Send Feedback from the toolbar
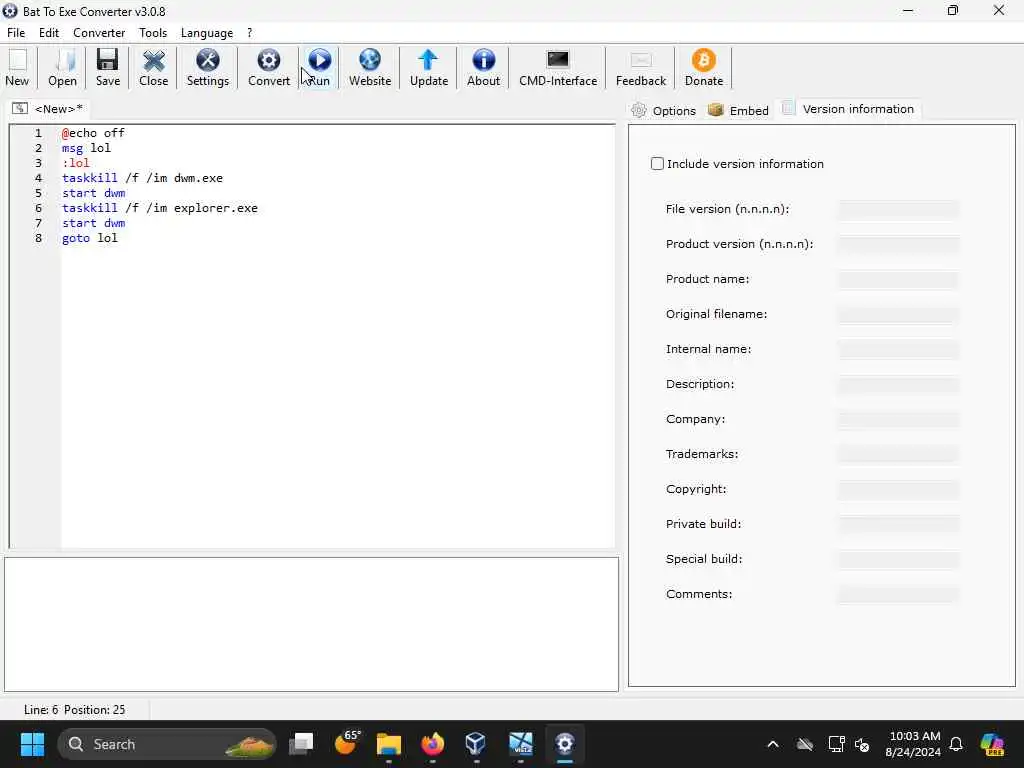1024x768 pixels. pyautogui.click(x=641, y=67)
